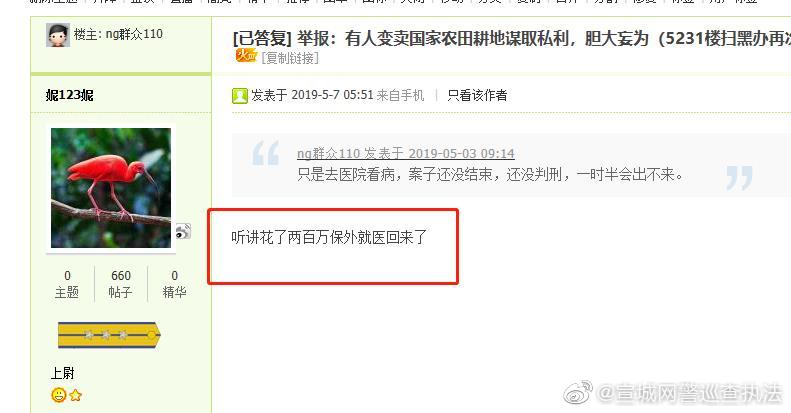Open the red bird avatar image
791x413 pixels.
coord(111,188)
